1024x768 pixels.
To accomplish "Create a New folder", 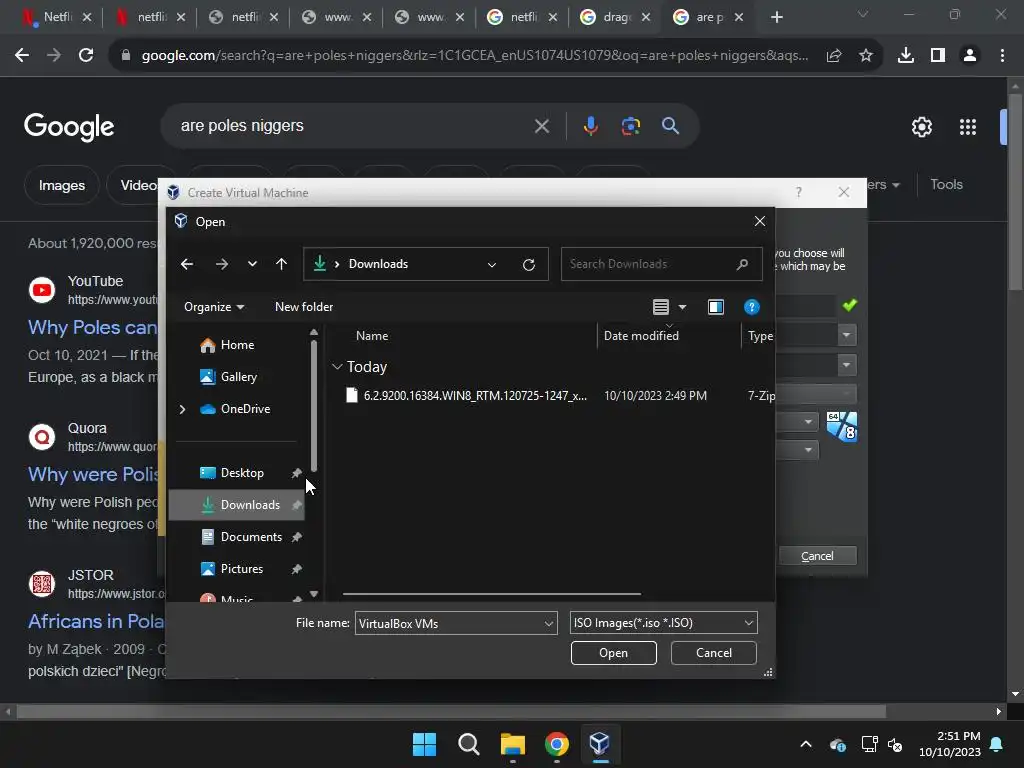I will click(x=304, y=307).
